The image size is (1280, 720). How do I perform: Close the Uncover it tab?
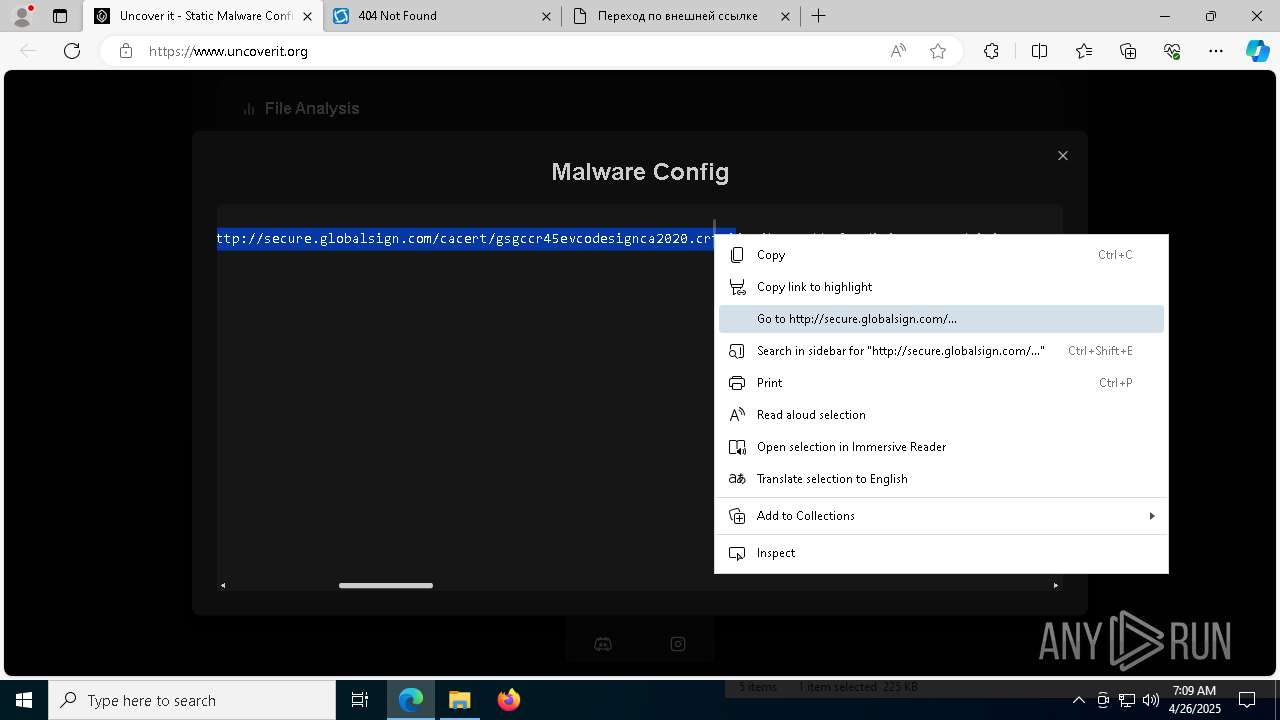(307, 16)
